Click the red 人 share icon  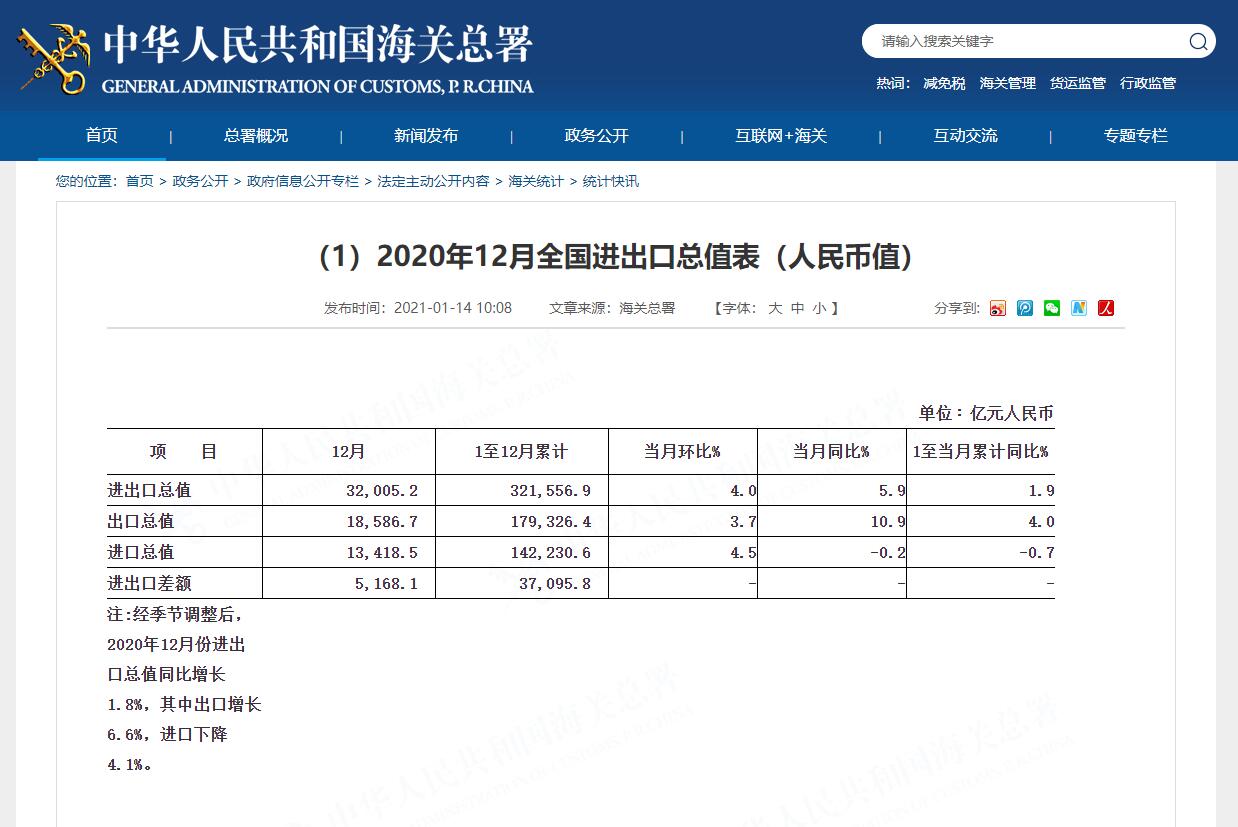[x=1105, y=308]
